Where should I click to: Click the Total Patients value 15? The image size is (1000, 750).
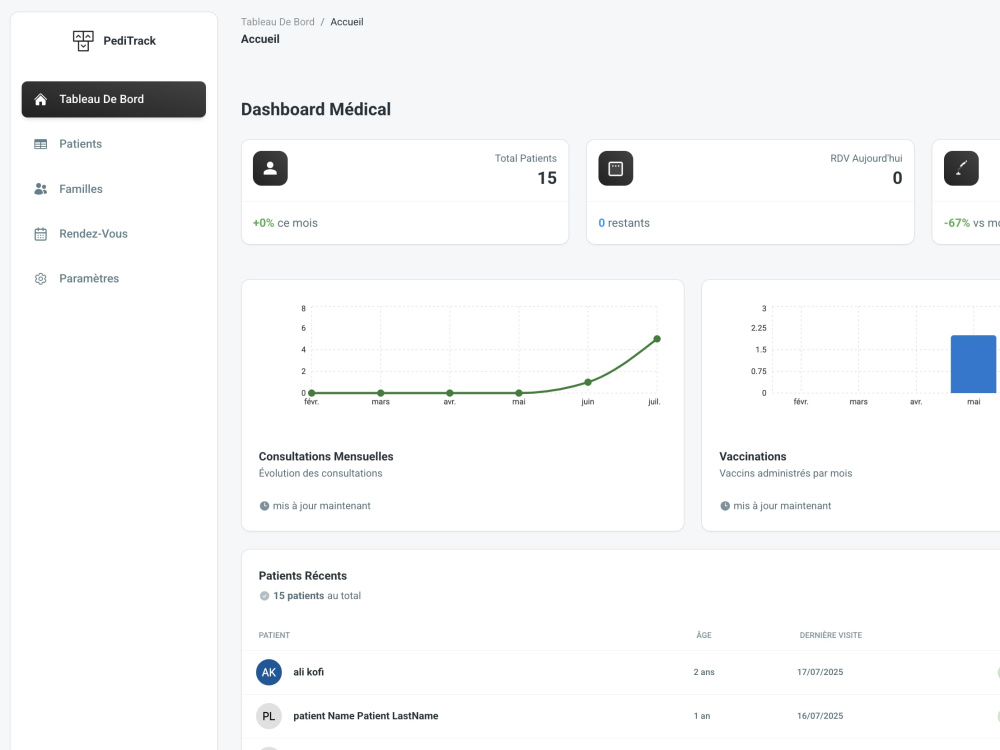(547, 178)
